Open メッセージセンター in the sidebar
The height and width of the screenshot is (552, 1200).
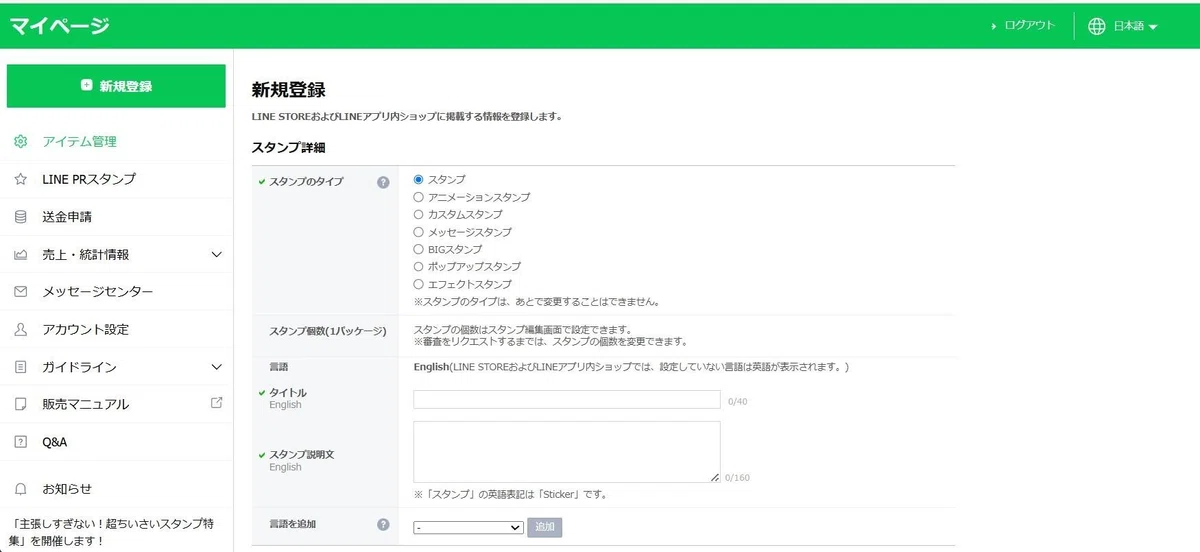(x=98, y=292)
